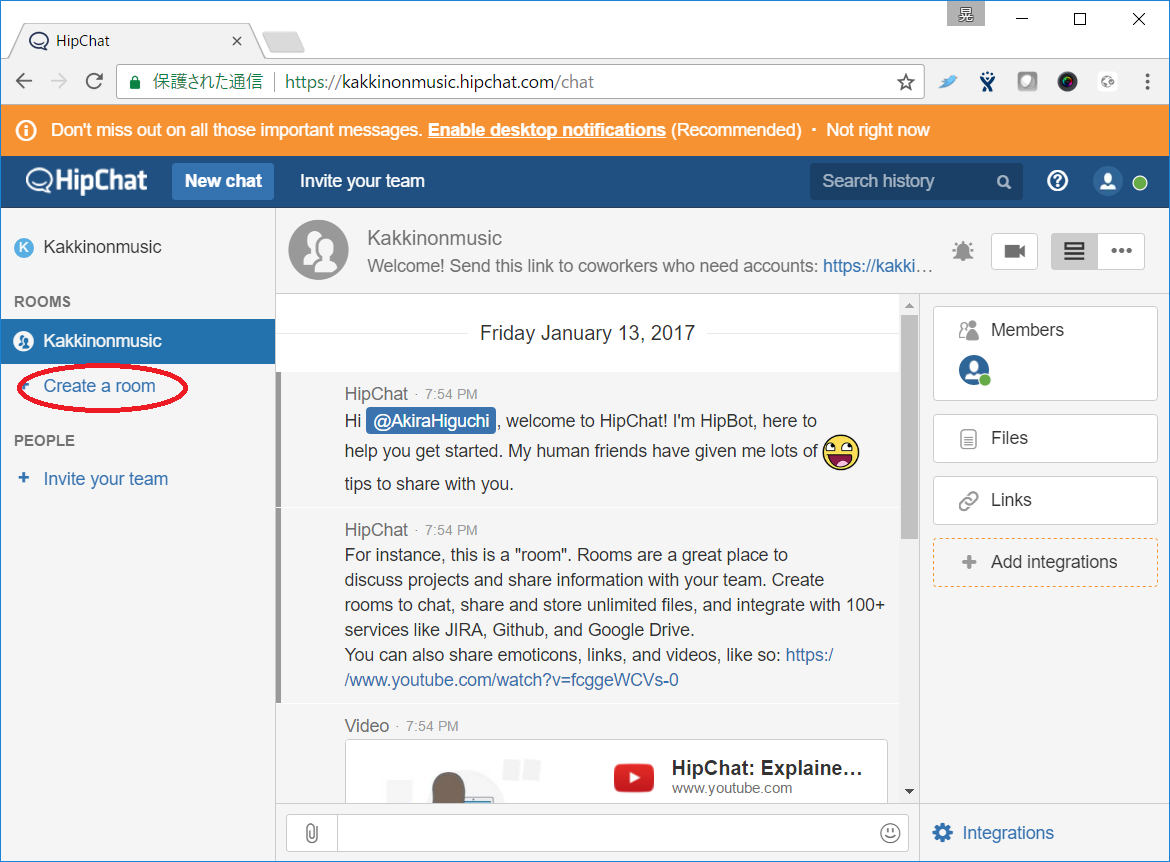Image resolution: width=1170 pixels, height=862 pixels.
Task: Click Invite your team in People section
Action: coord(105,478)
